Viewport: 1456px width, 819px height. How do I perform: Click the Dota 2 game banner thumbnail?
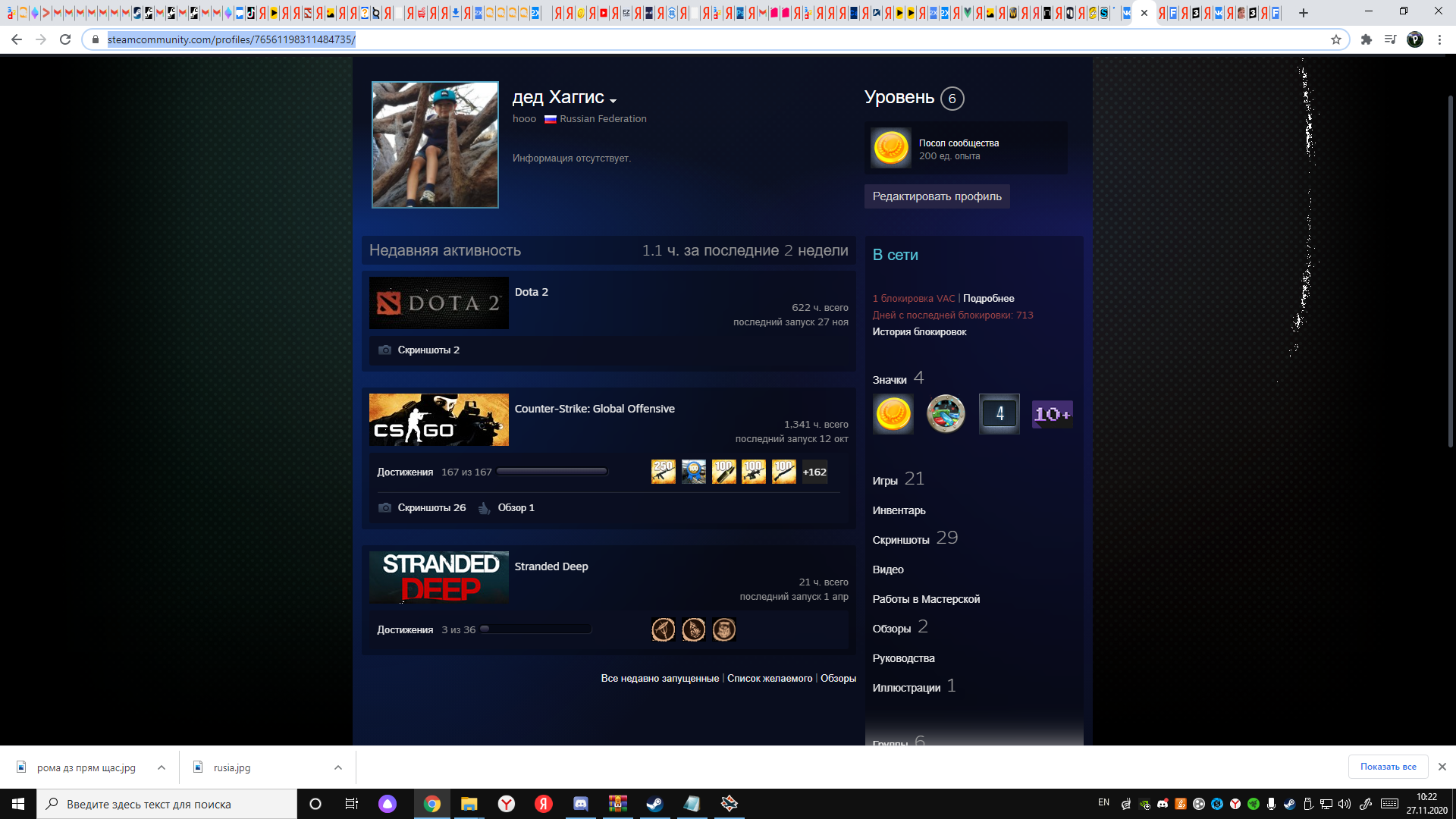(438, 303)
